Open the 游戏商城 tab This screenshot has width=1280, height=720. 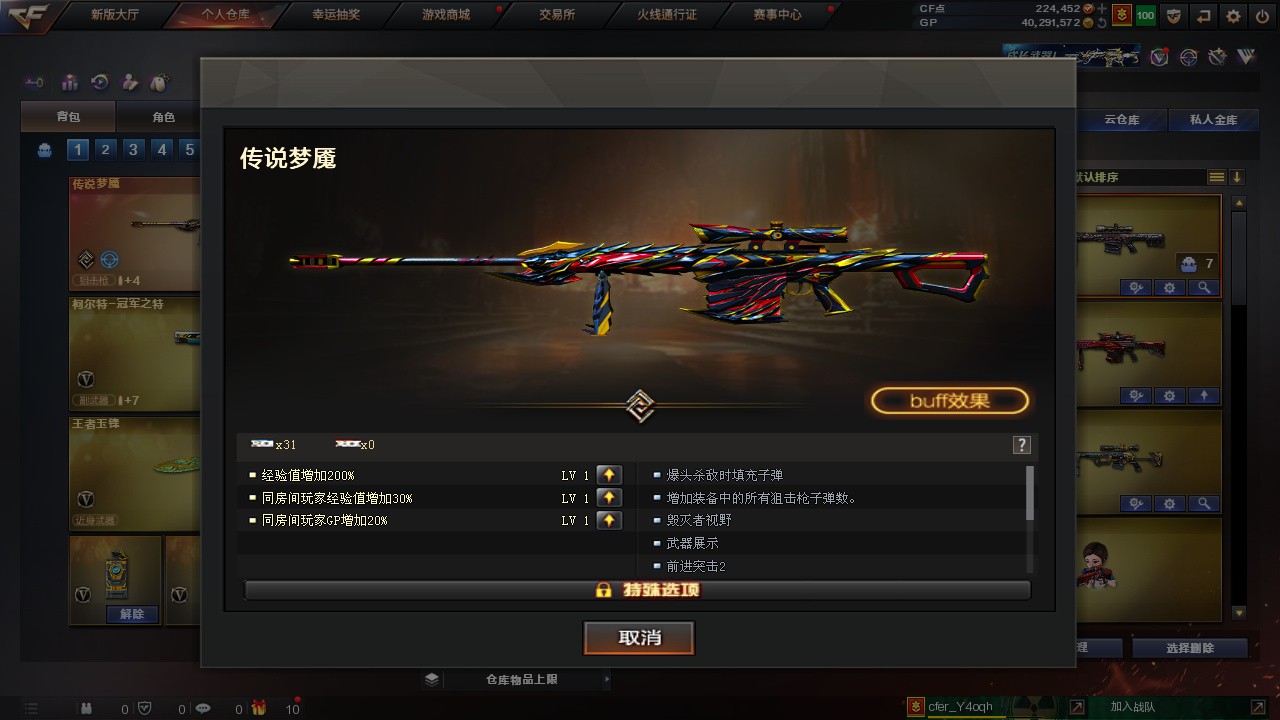[x=446, y=15]
